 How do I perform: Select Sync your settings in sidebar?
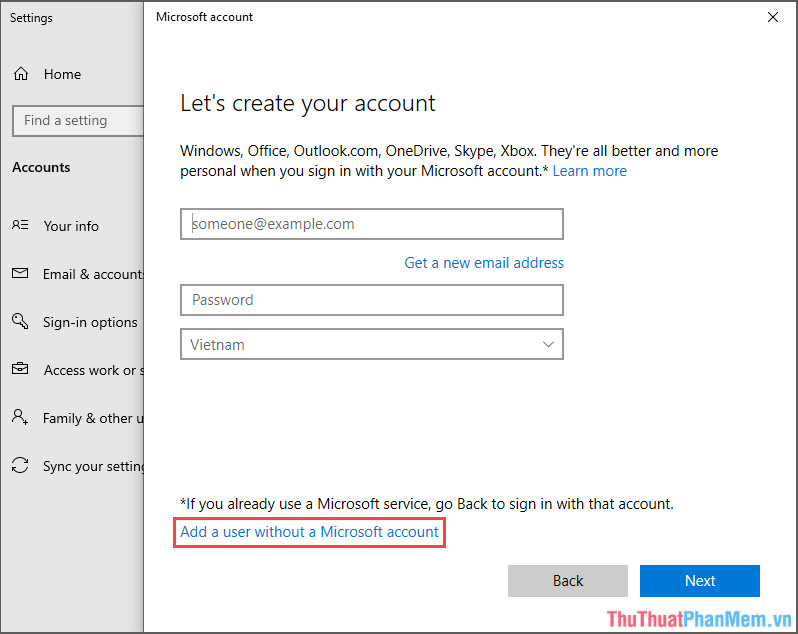pyautogui.click(x=94, y=466)
